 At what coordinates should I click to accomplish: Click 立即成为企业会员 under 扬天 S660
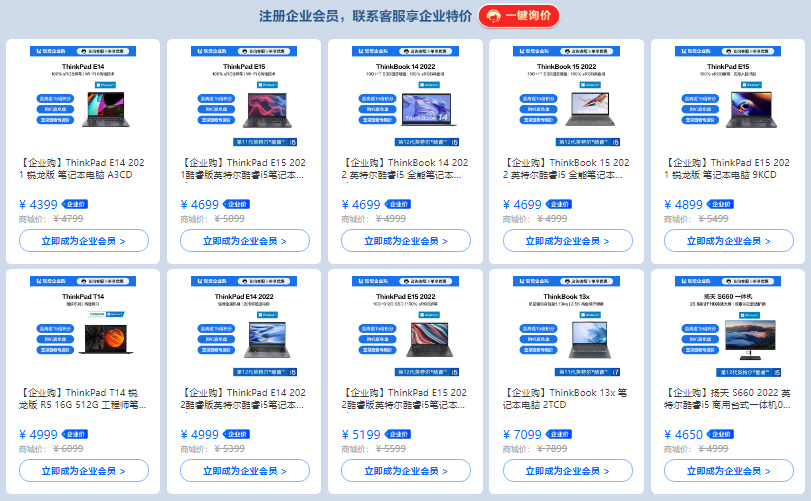(x=729, y=471)
